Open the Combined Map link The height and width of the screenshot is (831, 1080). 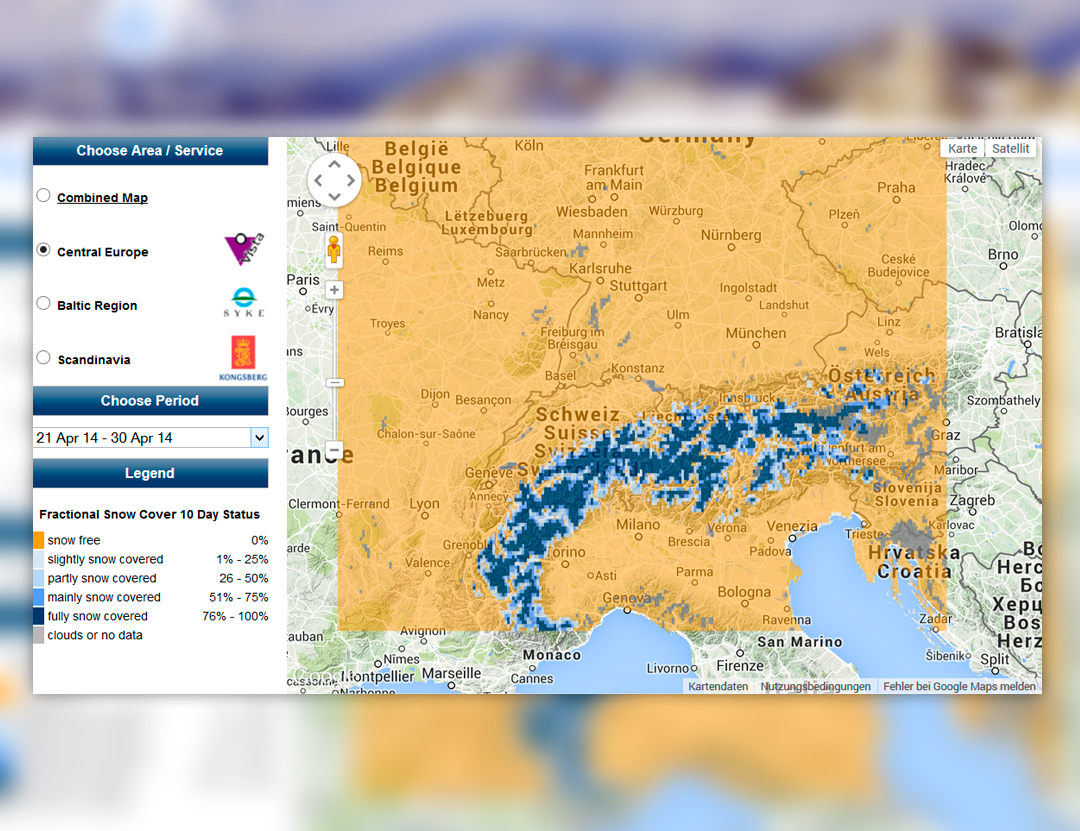click(x=102, y=198)
